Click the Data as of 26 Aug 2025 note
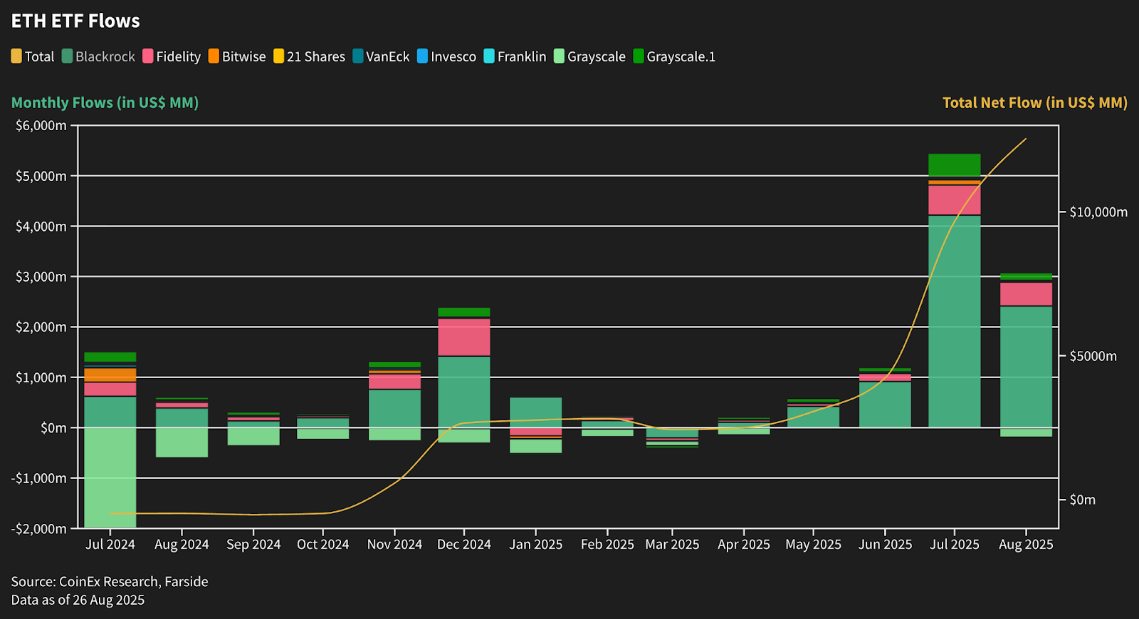The image size is (1139, 619). click(x=78, y=600)
